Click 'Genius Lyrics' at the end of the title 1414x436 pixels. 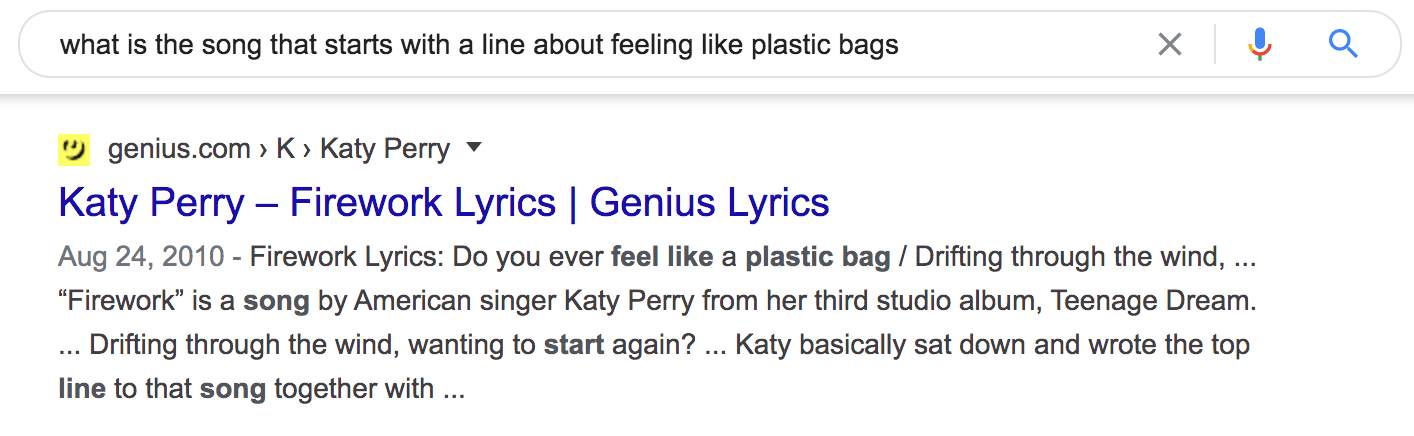pyautogui.click(x=709, y=203)
